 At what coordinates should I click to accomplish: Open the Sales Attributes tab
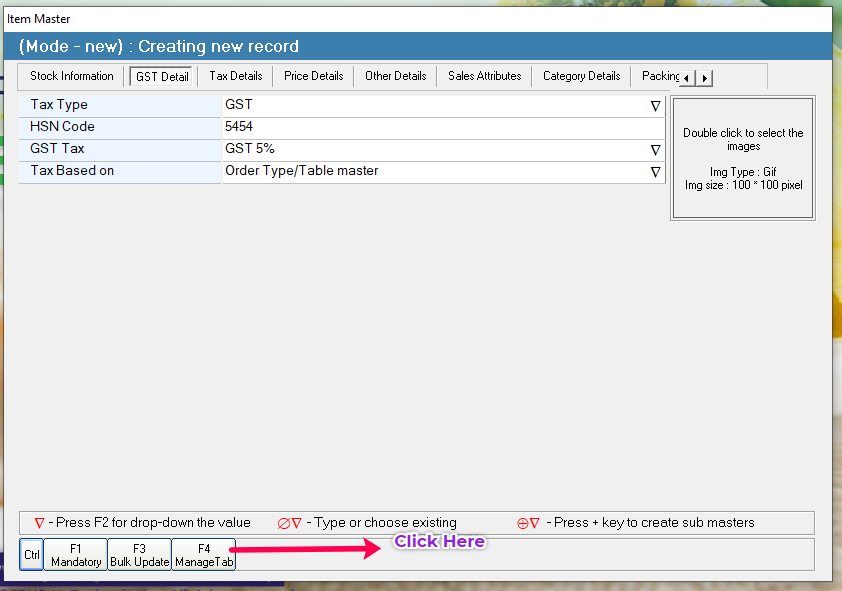point(484,76)
